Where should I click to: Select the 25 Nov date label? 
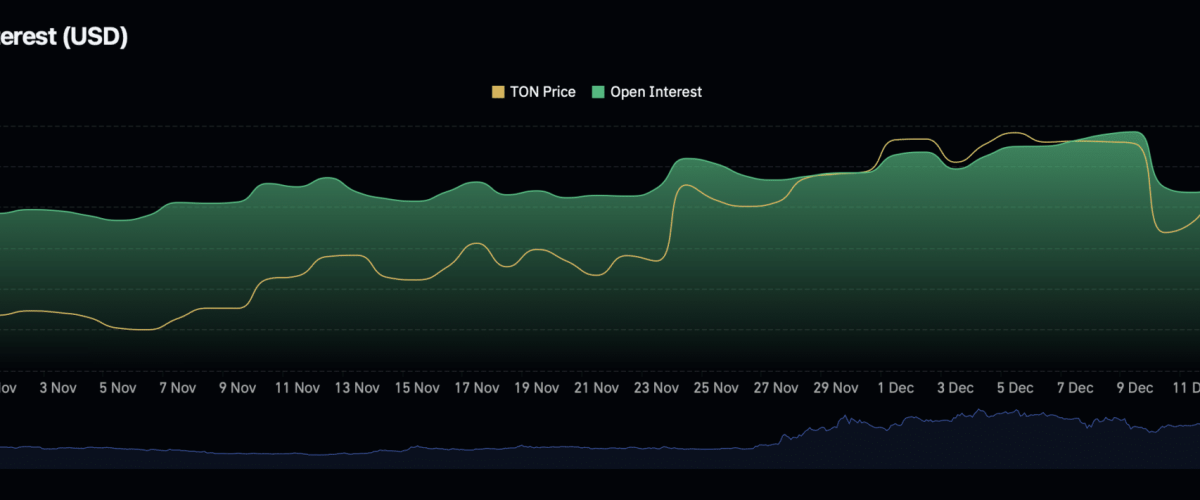pyautogui.click(x=716, y=388)
